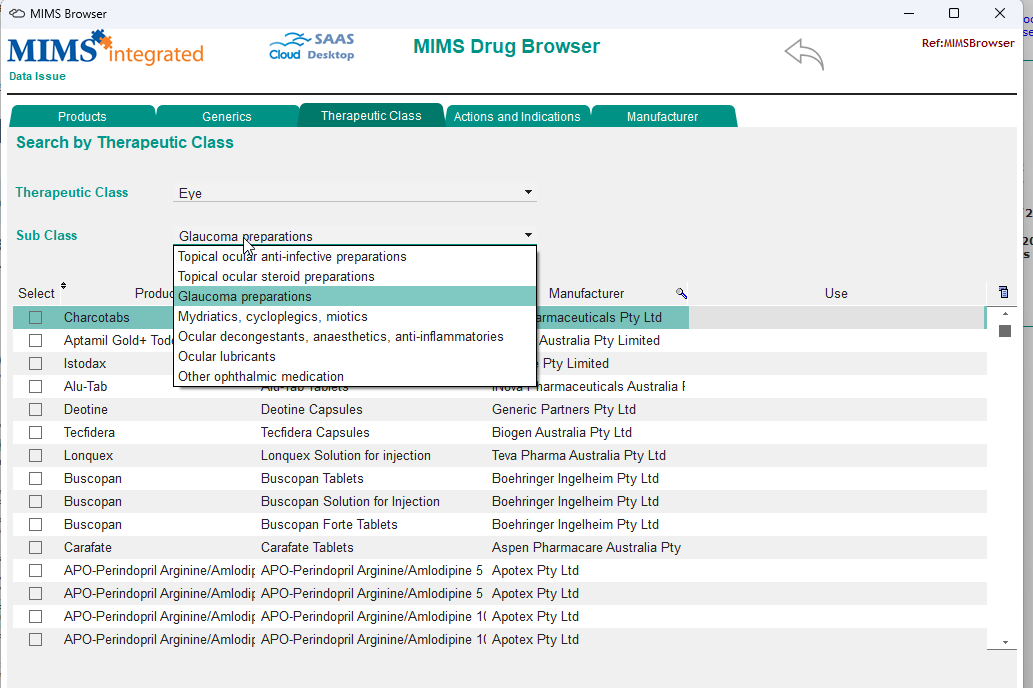Go to Actions and Indications tab
1033x688 pixels.
click(517, 116)
